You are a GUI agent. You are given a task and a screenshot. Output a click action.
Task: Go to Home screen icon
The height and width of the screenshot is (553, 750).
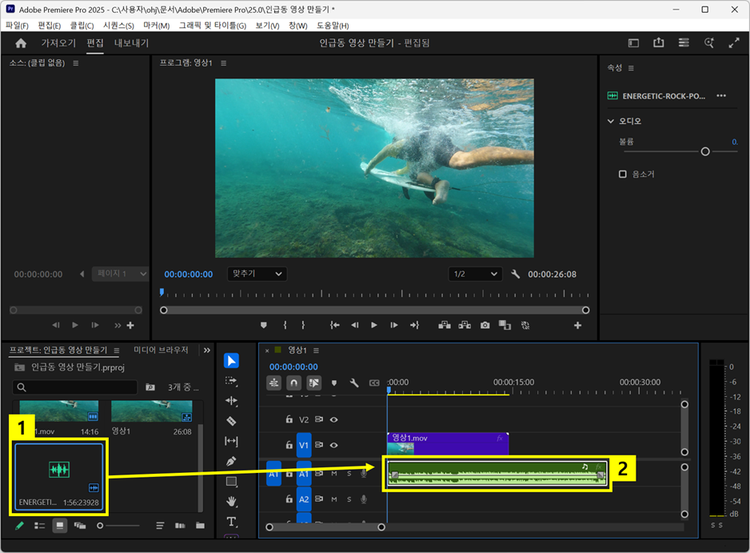pos(21,43)
